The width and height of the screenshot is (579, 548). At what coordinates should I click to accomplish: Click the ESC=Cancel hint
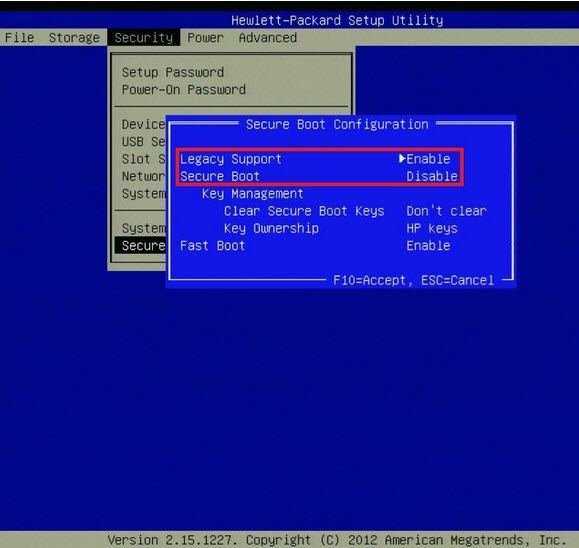coord(458,281)
